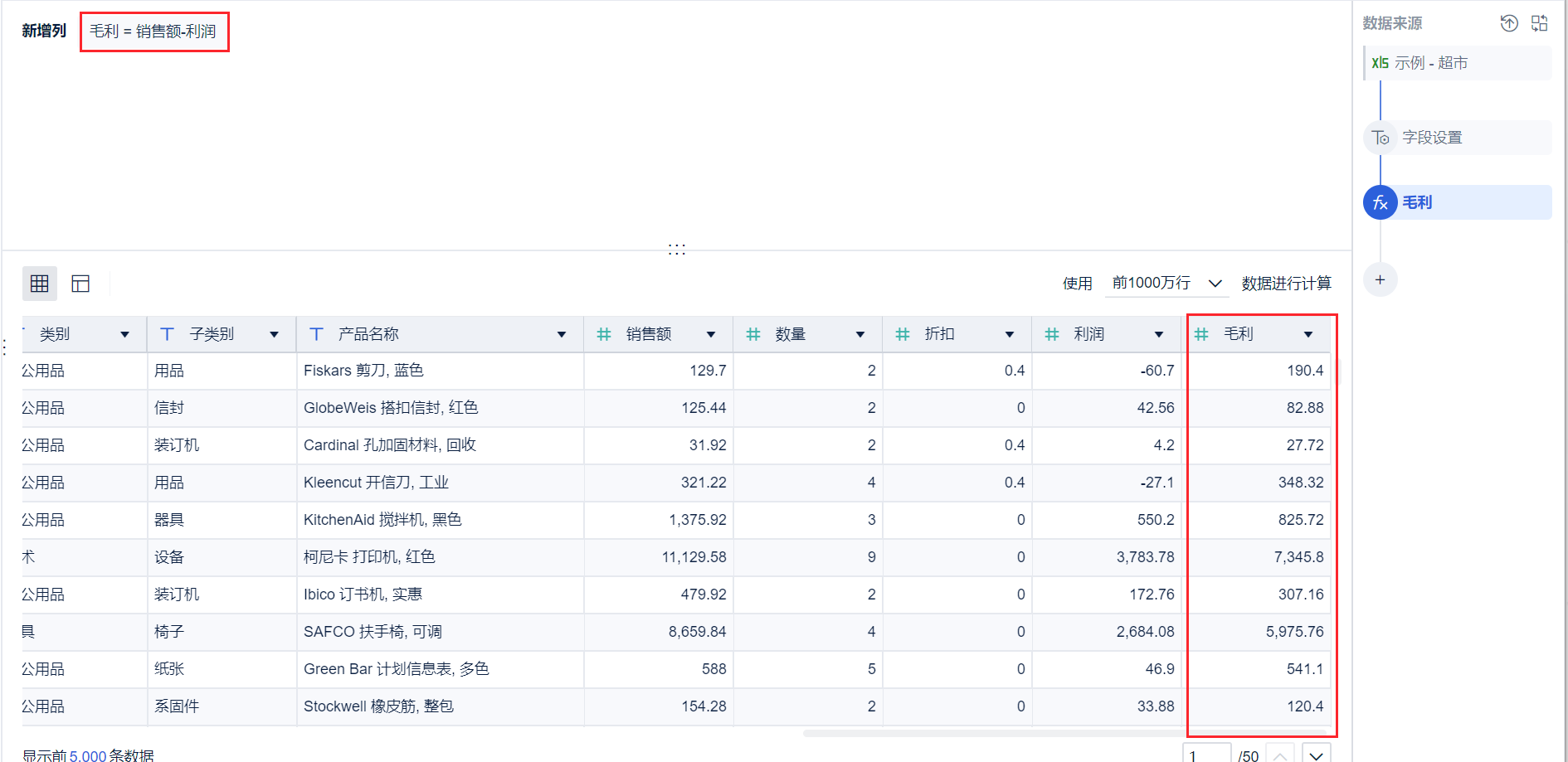Go to the next page of data
The image size is (1568, 762).
[1316, 755]
